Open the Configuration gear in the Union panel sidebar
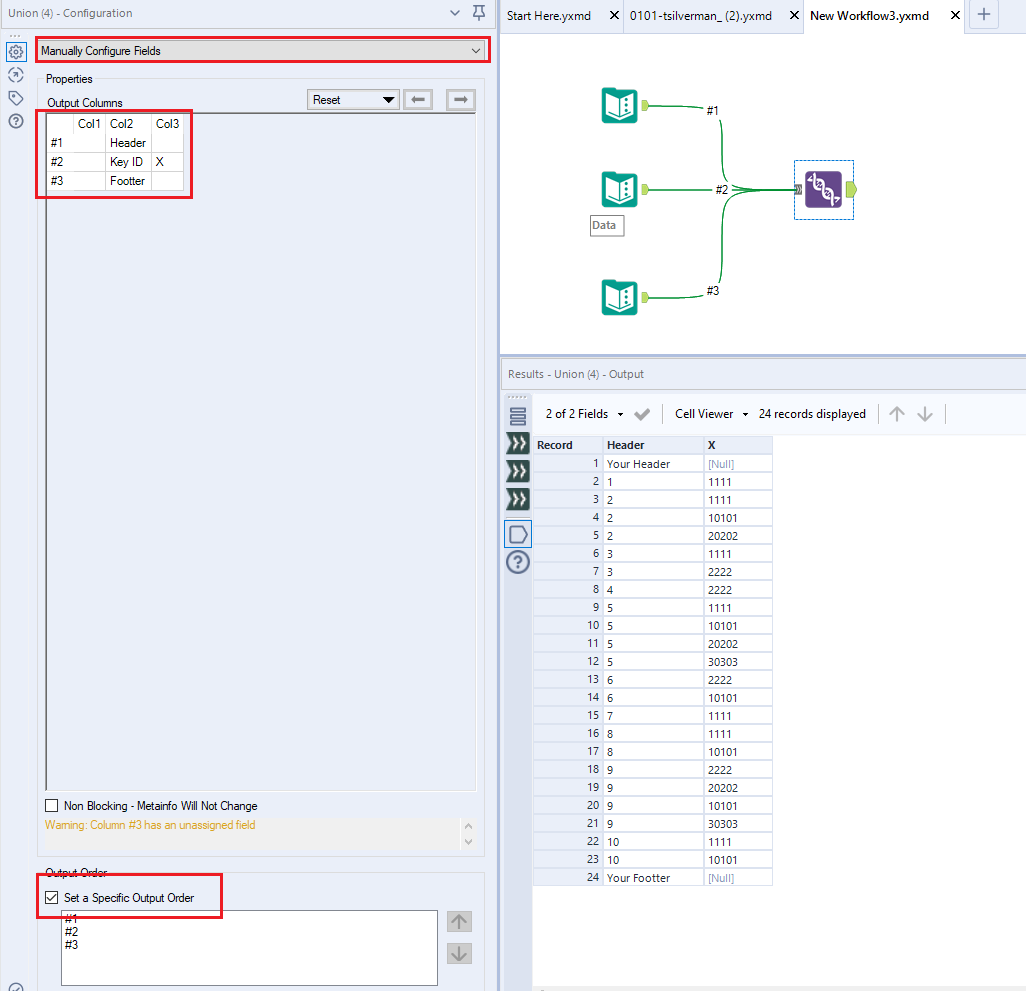The height and width of the screenshot is (991, 1026). pos(16,51)
